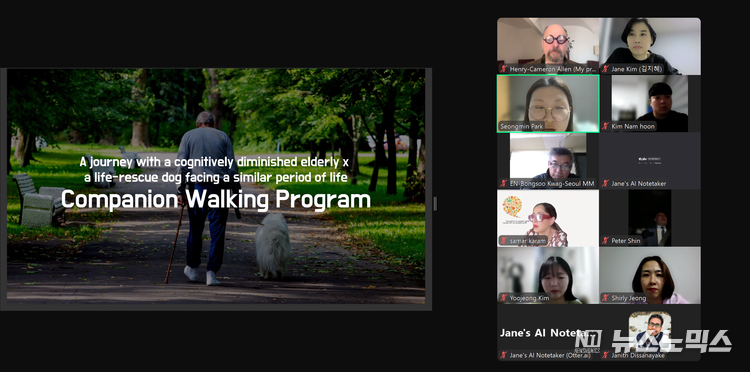Click muted mic icon beside samar karam
750x372 pixels.
[503, 241]
